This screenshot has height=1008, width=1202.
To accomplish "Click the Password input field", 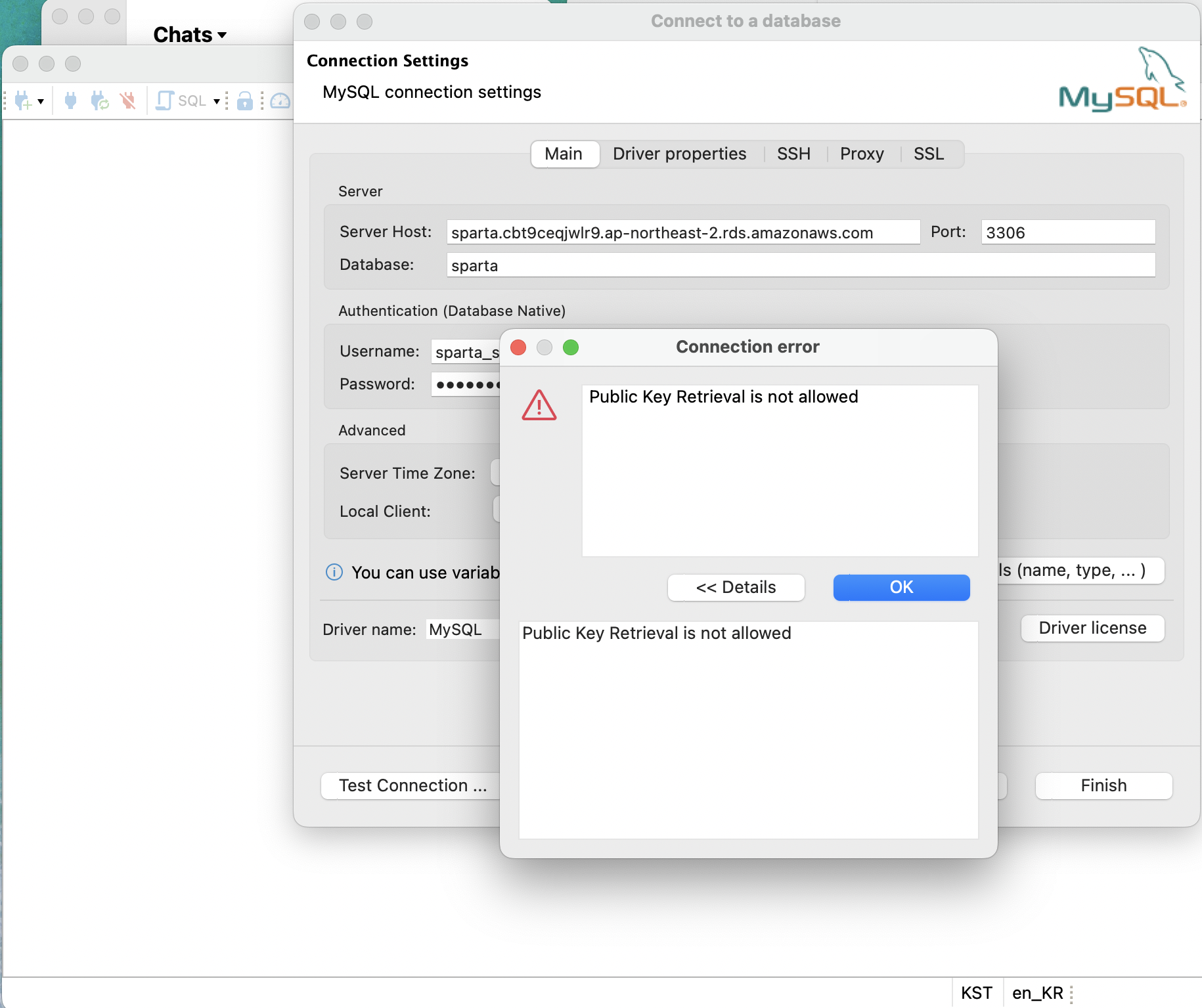I will pyautogui.click(x=466, y=385).
